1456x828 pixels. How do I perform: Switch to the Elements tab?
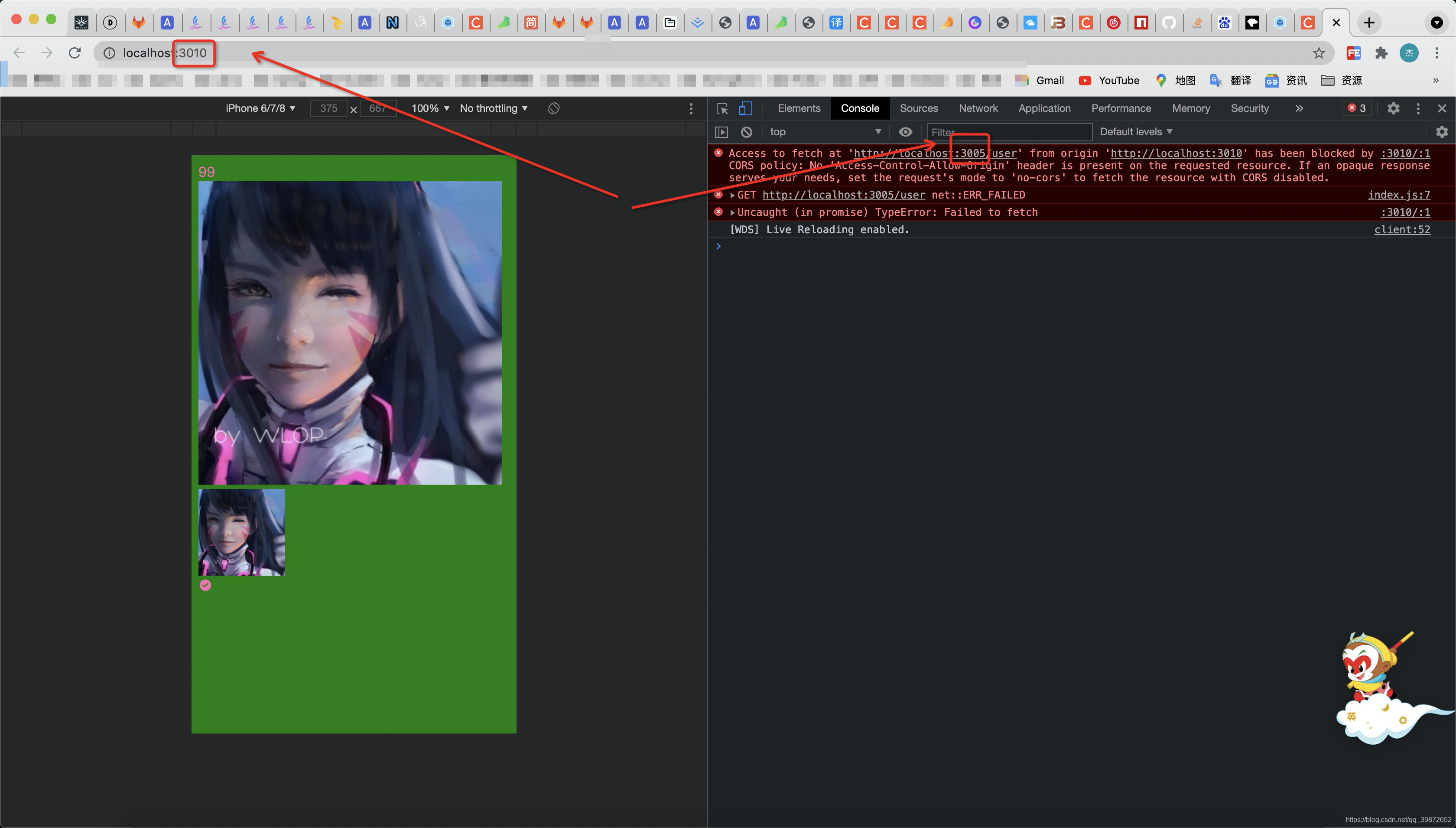[799, 108]
